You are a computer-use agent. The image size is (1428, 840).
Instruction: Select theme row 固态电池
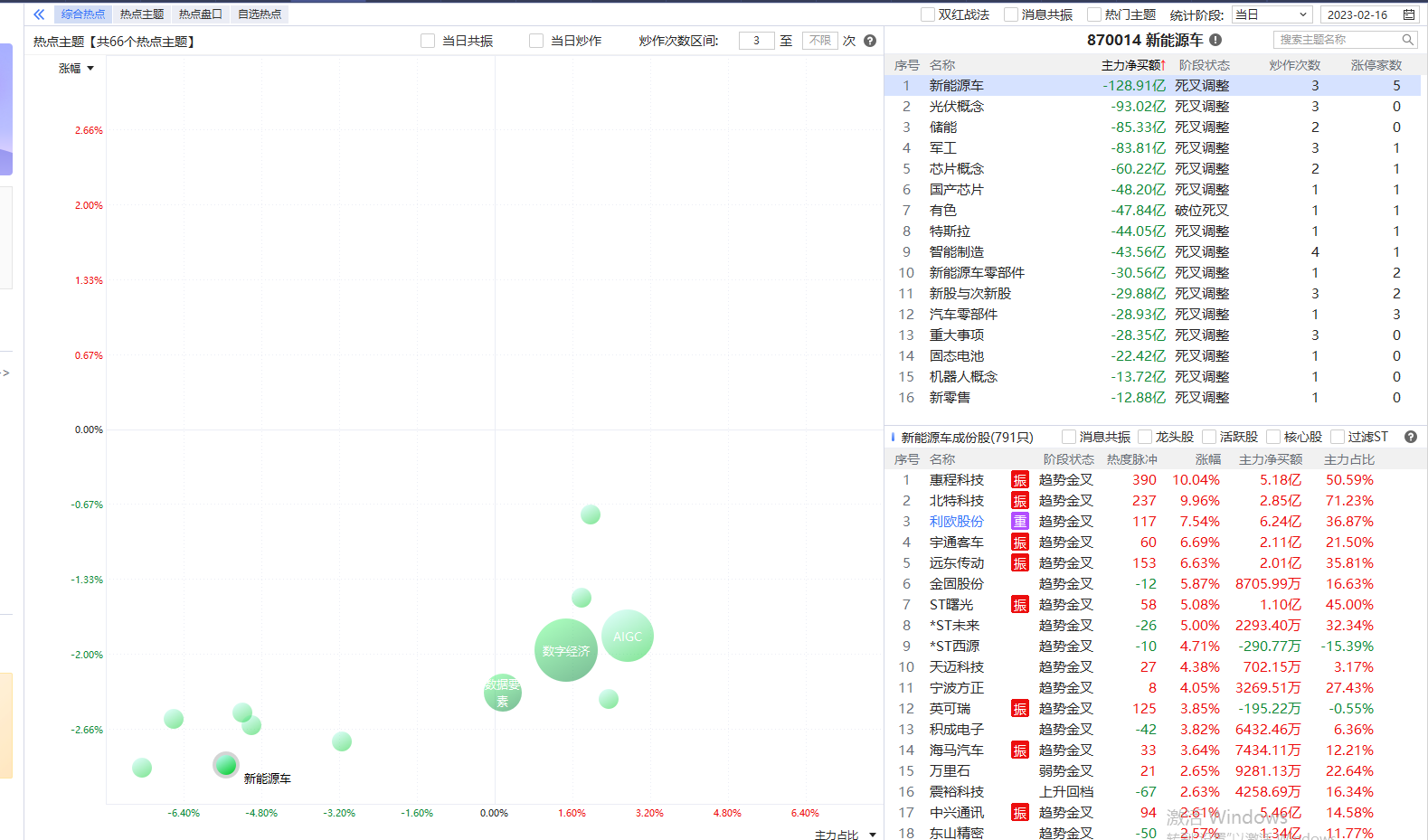click(1152, 356)
